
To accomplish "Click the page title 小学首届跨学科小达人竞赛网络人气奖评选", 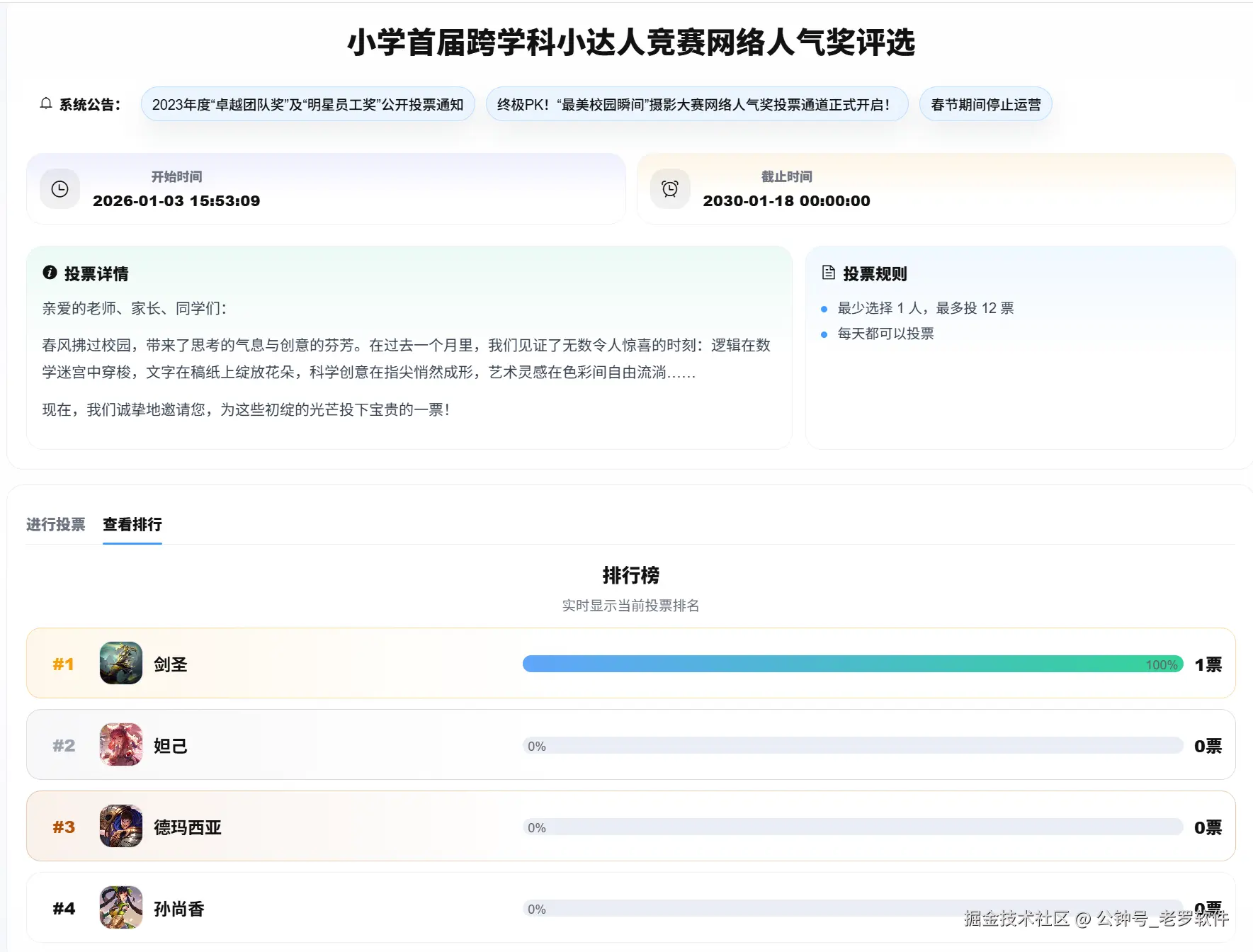I will [x=631, y=42].
